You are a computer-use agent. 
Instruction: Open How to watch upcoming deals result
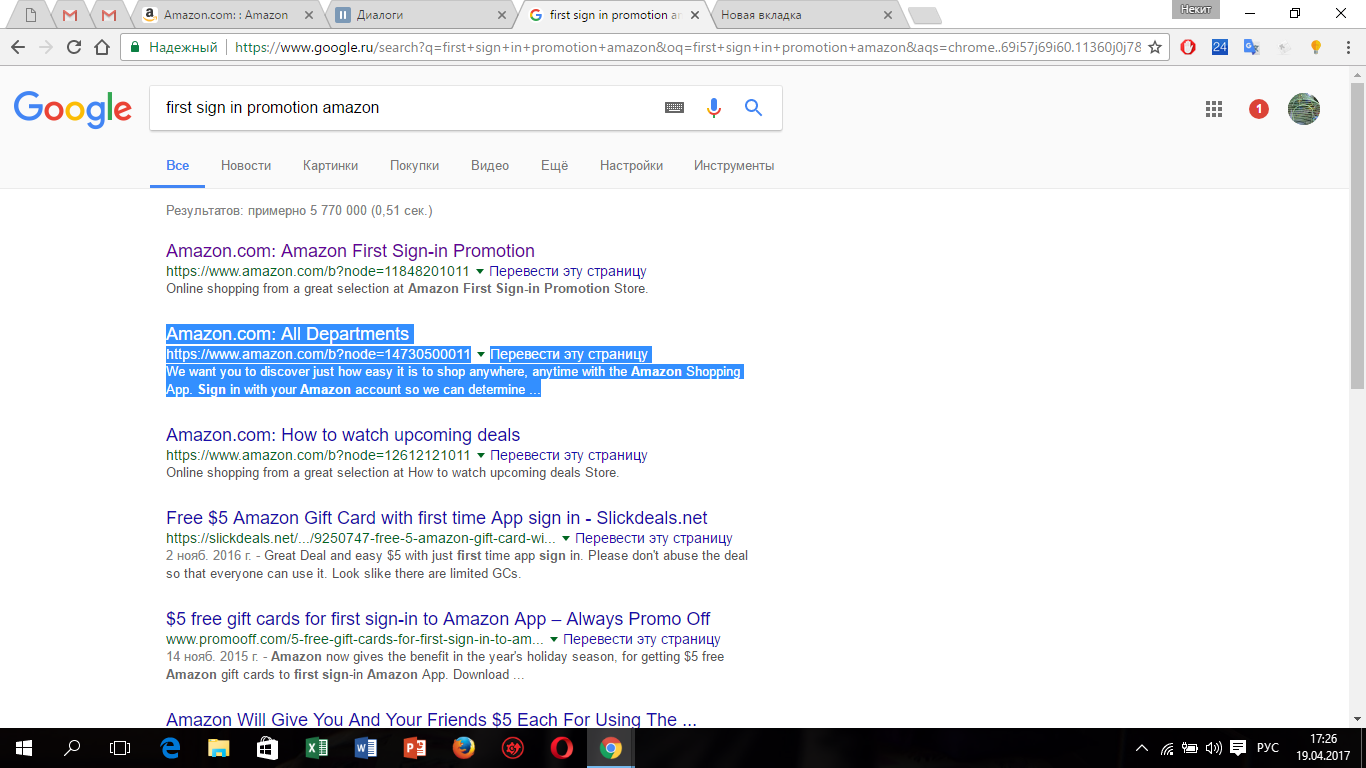point(343,435)
